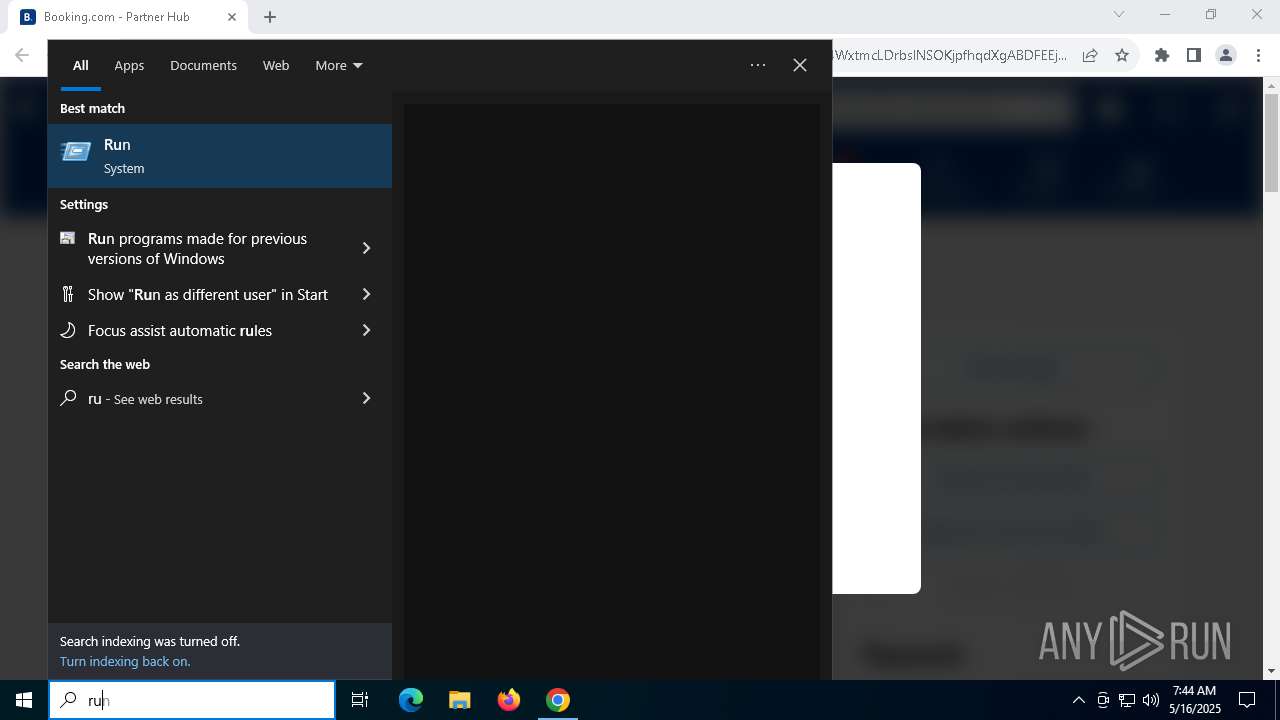Expand arrow for 'Run programs made for previous versions'
The width and height of the screenshot is (1280, 720).
pyautogui.click(x=366, y=248)
